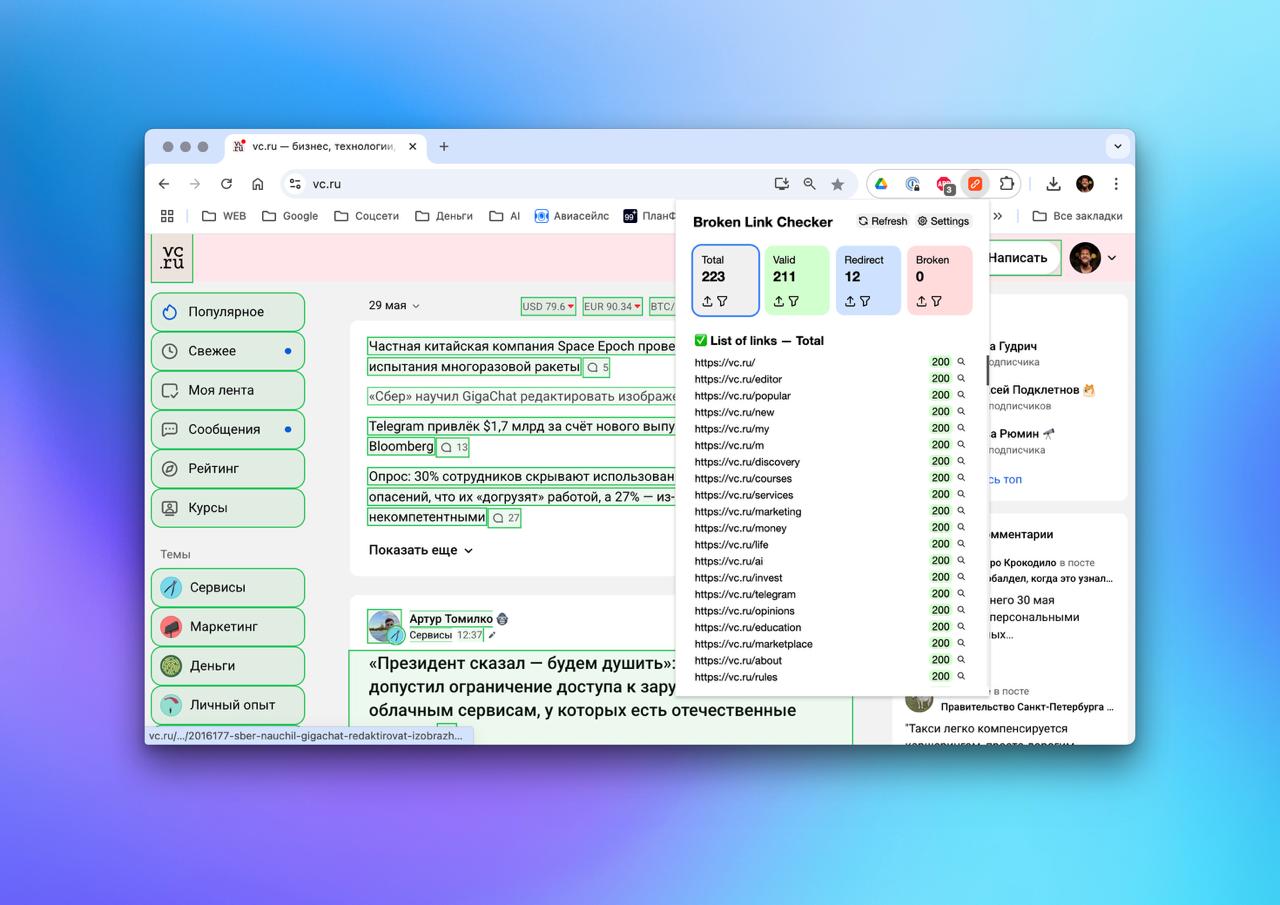This screenshot has width=1280, height=905.
Task: Click the EUR 90.34 rate indicator
Action: 613,307
